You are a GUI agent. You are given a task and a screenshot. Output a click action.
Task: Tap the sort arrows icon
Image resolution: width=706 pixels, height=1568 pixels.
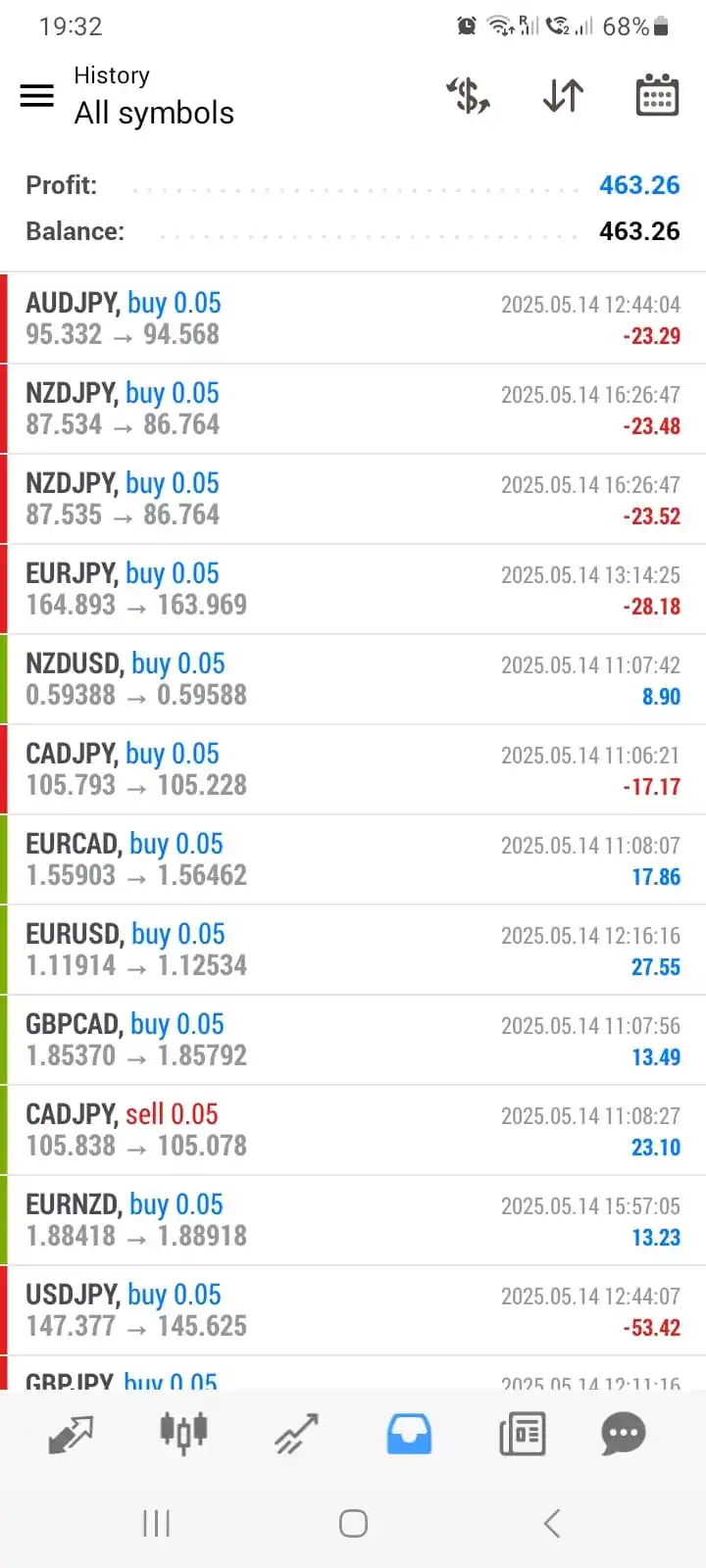click(563, 95)
